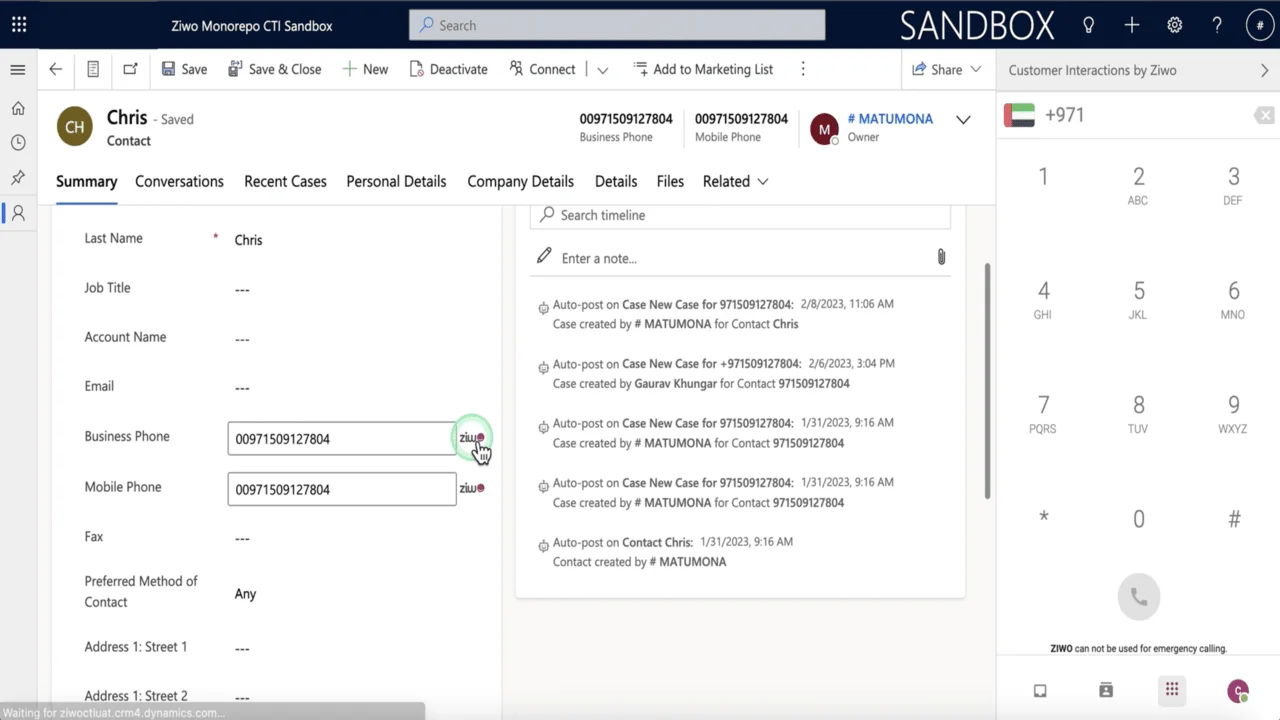
Task: Dial digit 9 WXYZ on keypad
Action: coord(1233,413)
